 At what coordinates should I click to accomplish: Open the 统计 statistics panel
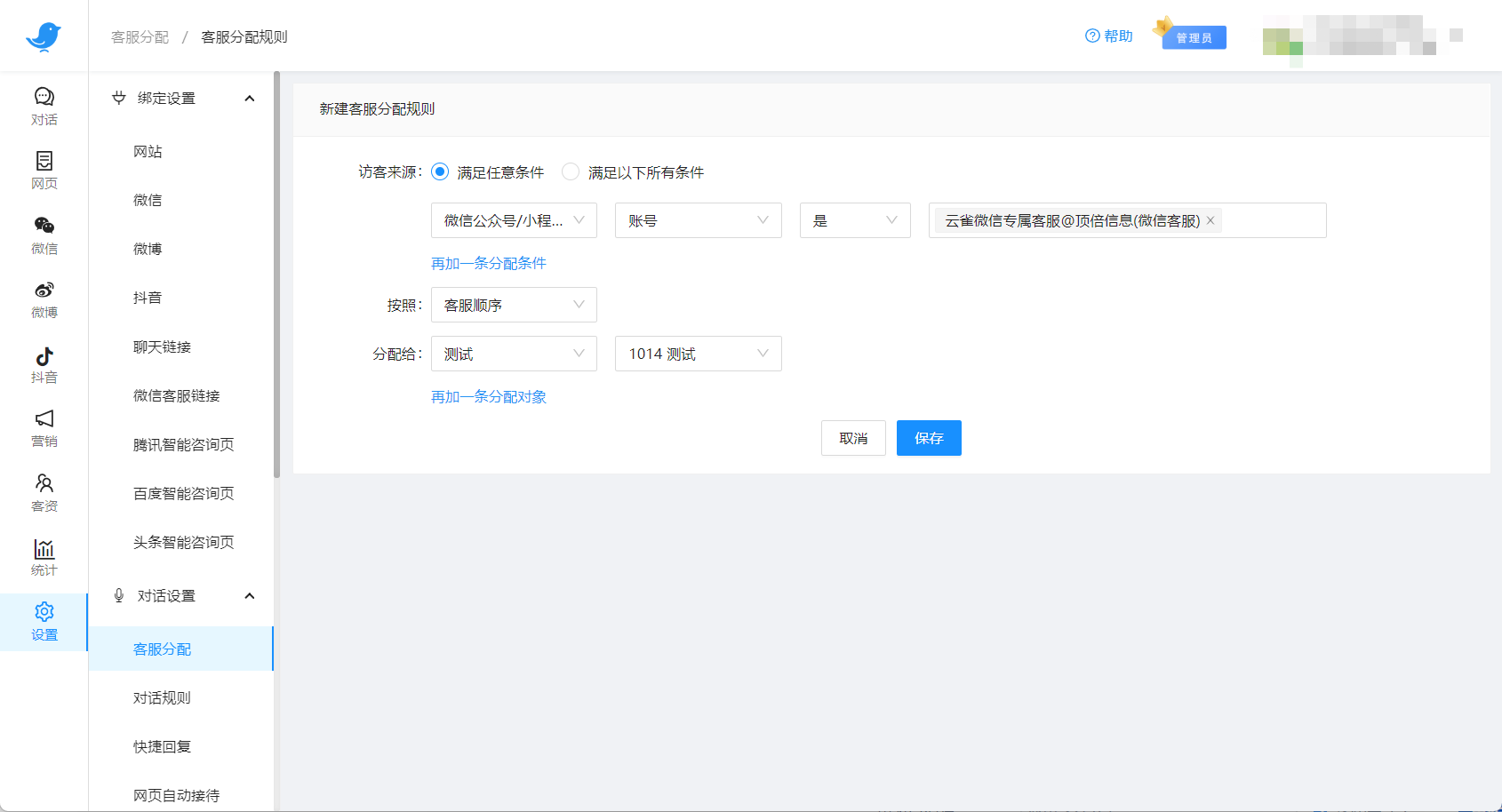pyautogui.click(x=44, y=556)
